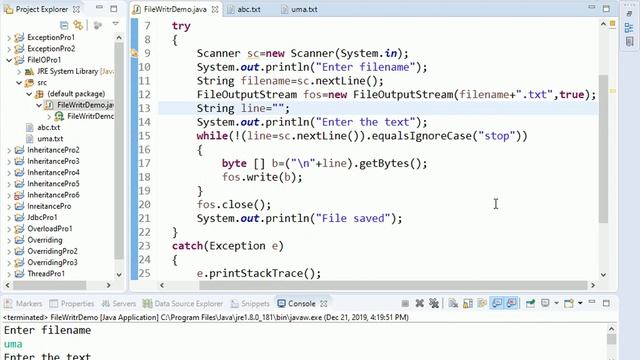The height and width of the screenshot is (360, 640).
Task: Click Open Console icon
Action: click(569, 303)
